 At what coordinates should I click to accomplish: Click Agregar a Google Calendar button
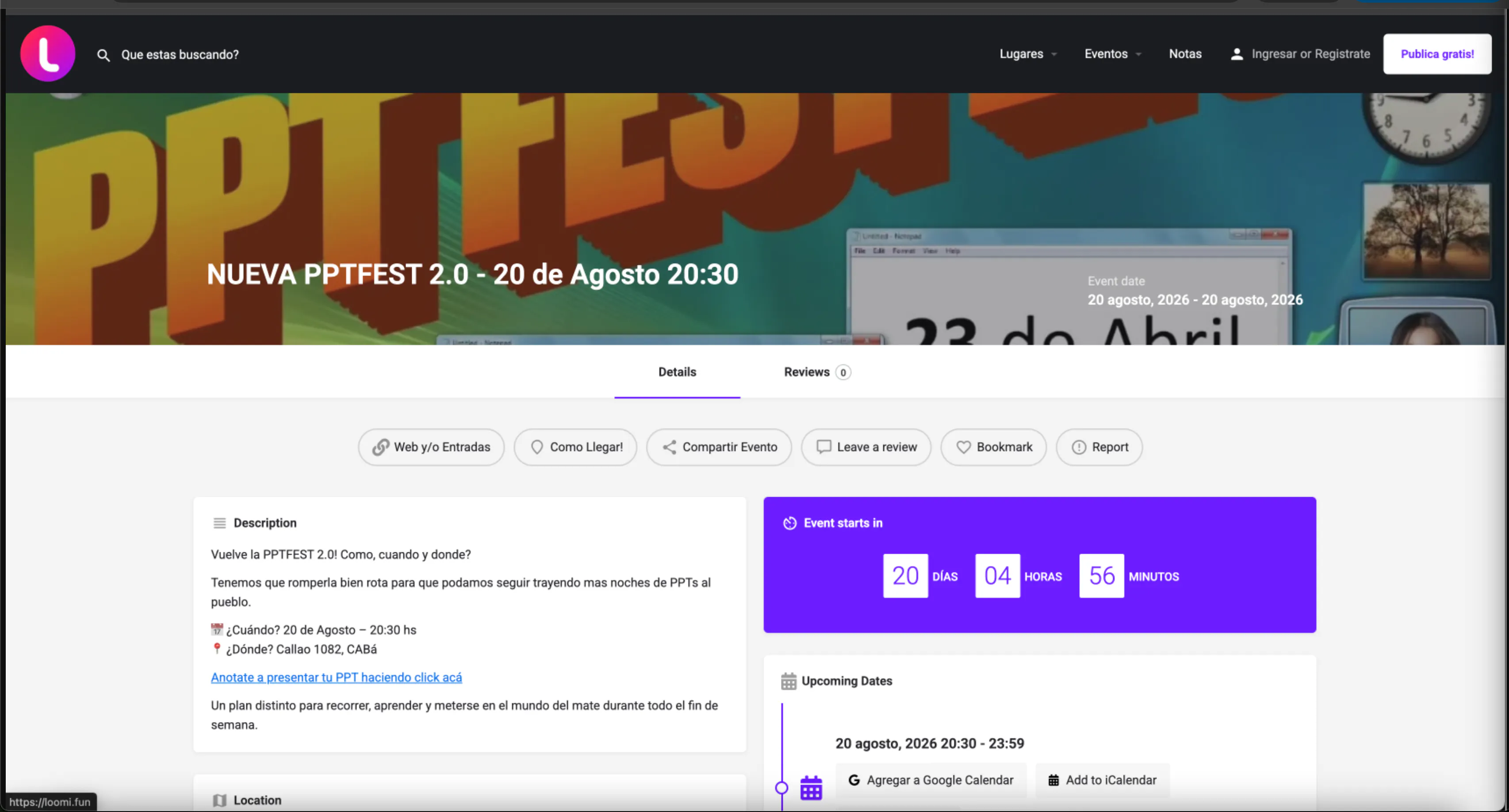tap(931, 780)
